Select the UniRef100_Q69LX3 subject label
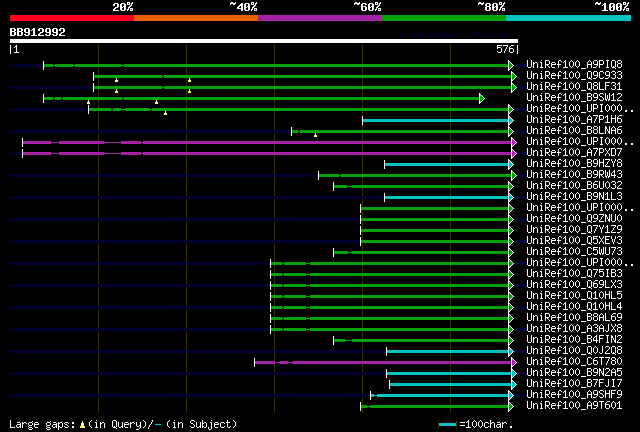Screen dimensions: 640x432 coord(574,285)
